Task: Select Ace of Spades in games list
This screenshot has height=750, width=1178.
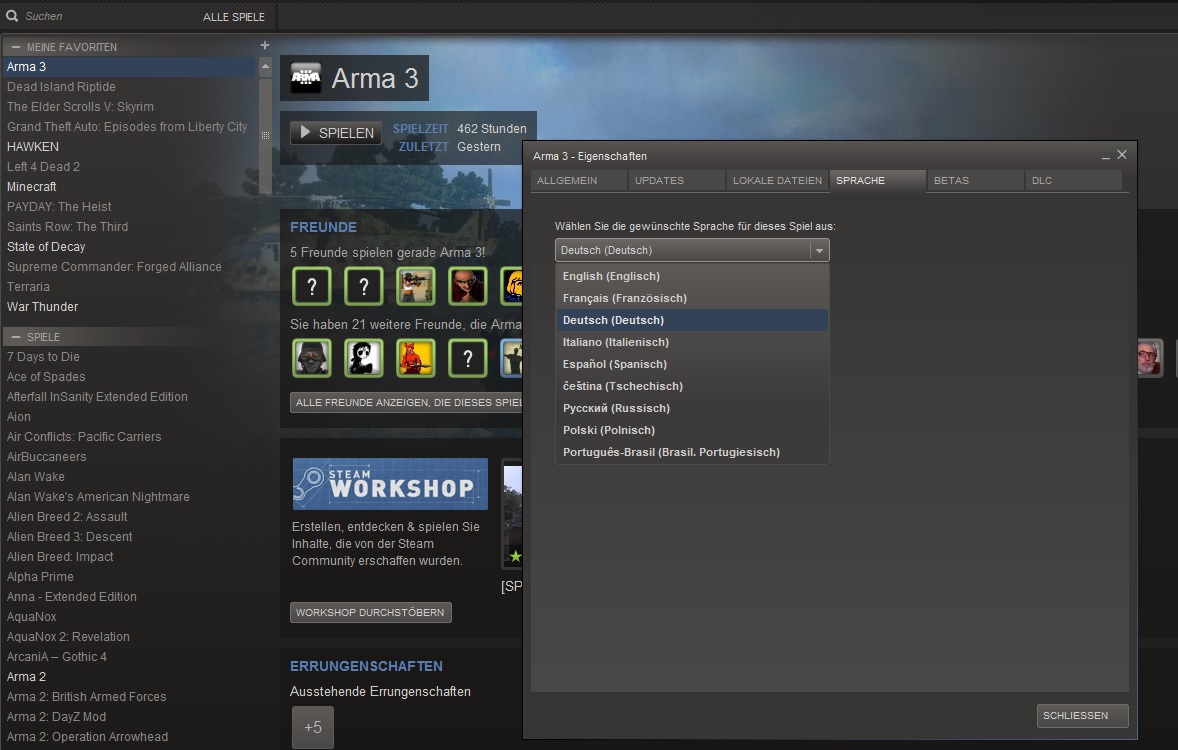Action: pyautogui.click(x=129, y=377)
